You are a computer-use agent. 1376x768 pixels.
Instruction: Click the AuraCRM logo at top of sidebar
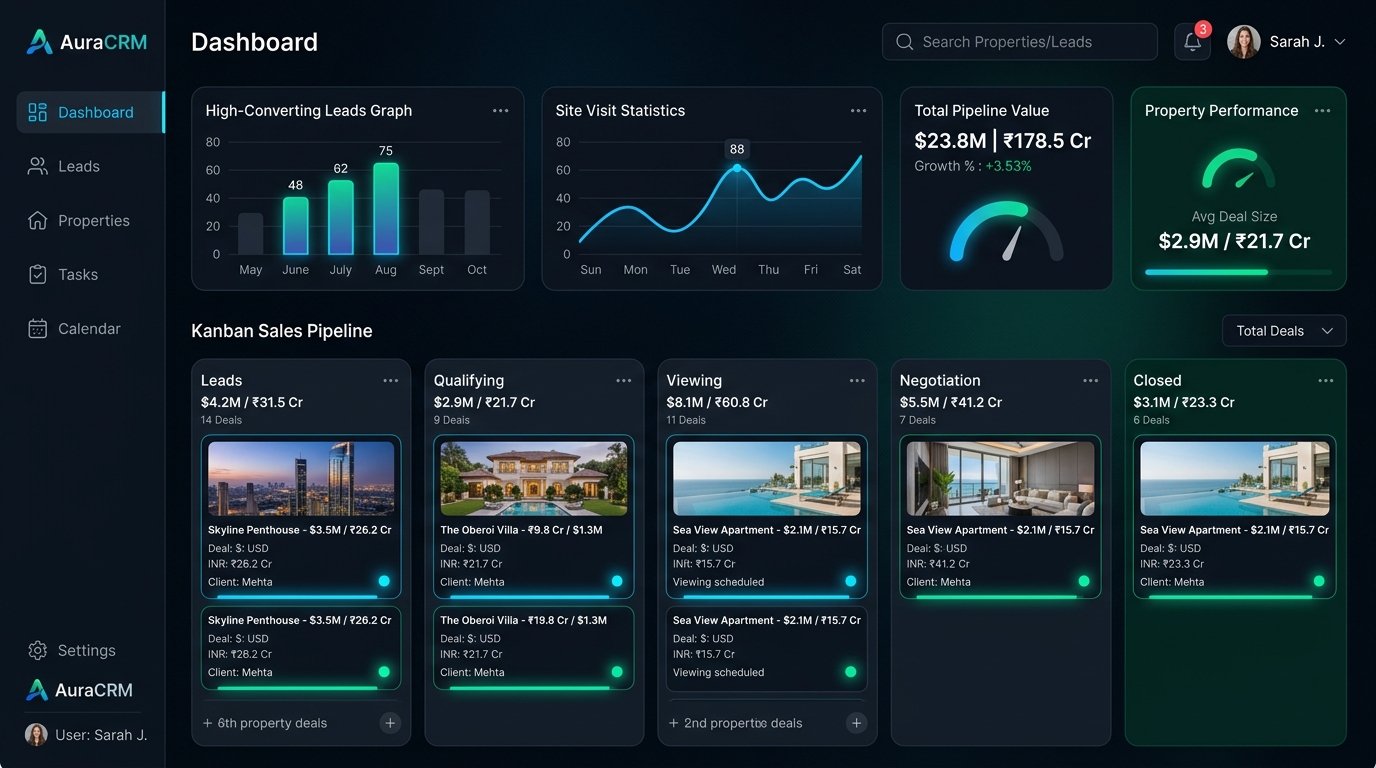click(x=86, y=42)
